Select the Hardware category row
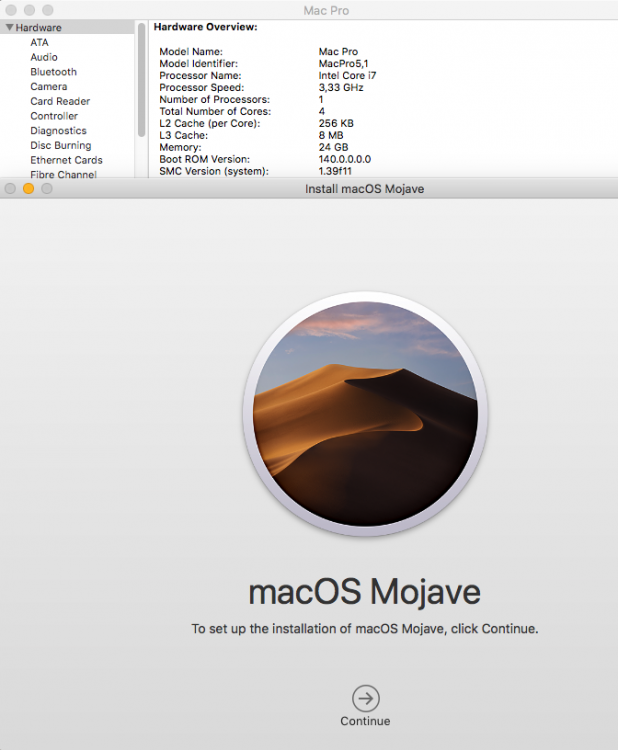618x750 pixels. click(x=67, y=28)
